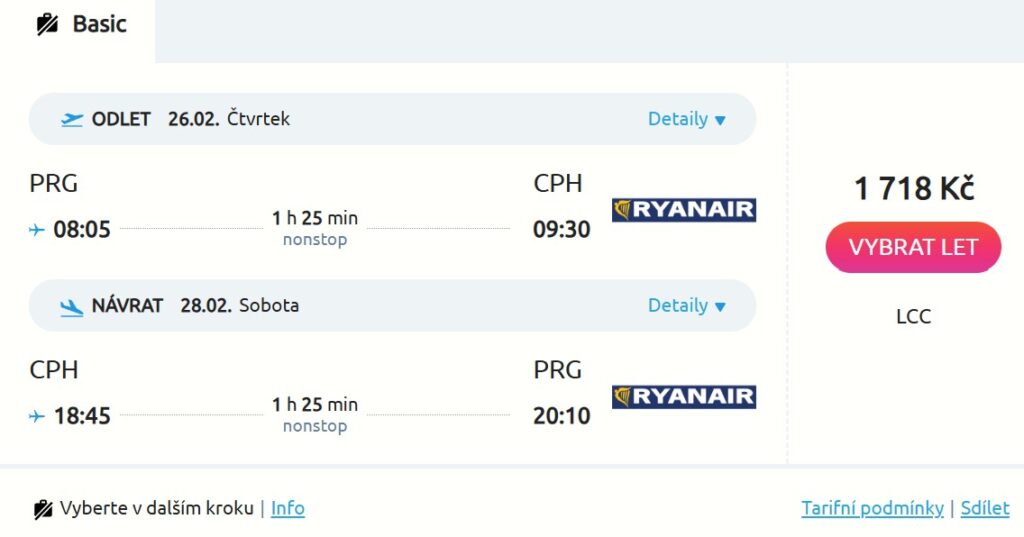The width and height of the screenshot is (1024, 537).
Task: Click the Sdílet share link
Action: pyautogui.click(x=985, y=508)
